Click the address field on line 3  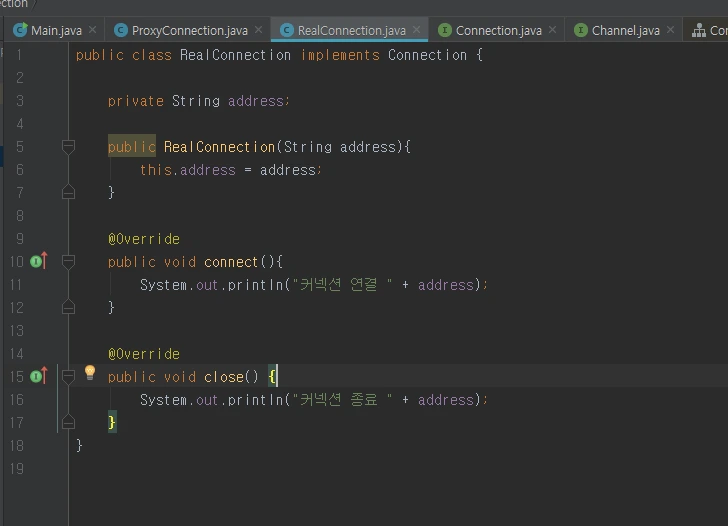click(x=256, y=101)
